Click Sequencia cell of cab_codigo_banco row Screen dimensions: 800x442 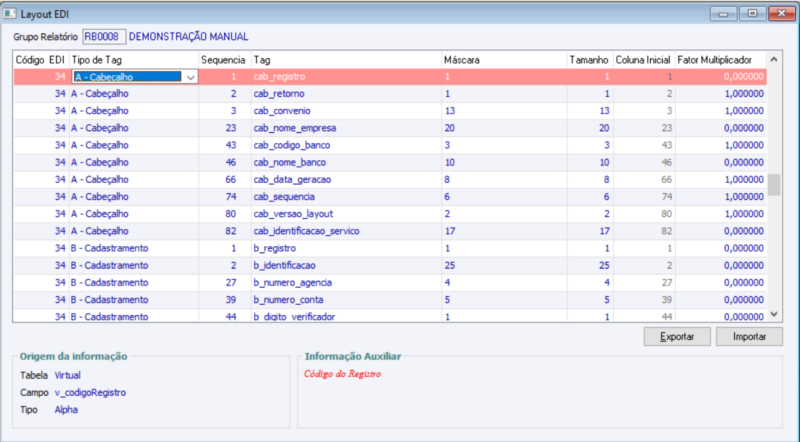[x=224, y=145]
